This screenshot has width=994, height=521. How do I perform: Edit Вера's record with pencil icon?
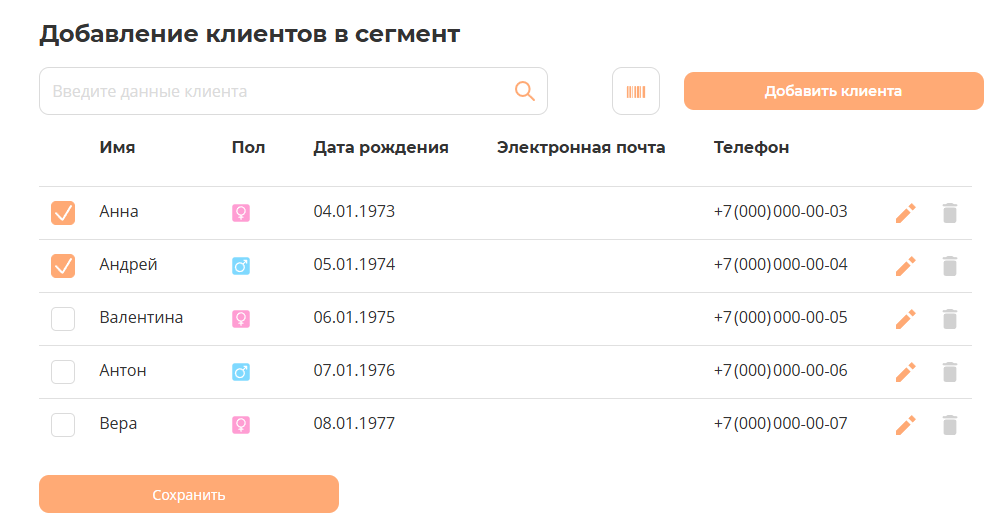click(905, 425)
